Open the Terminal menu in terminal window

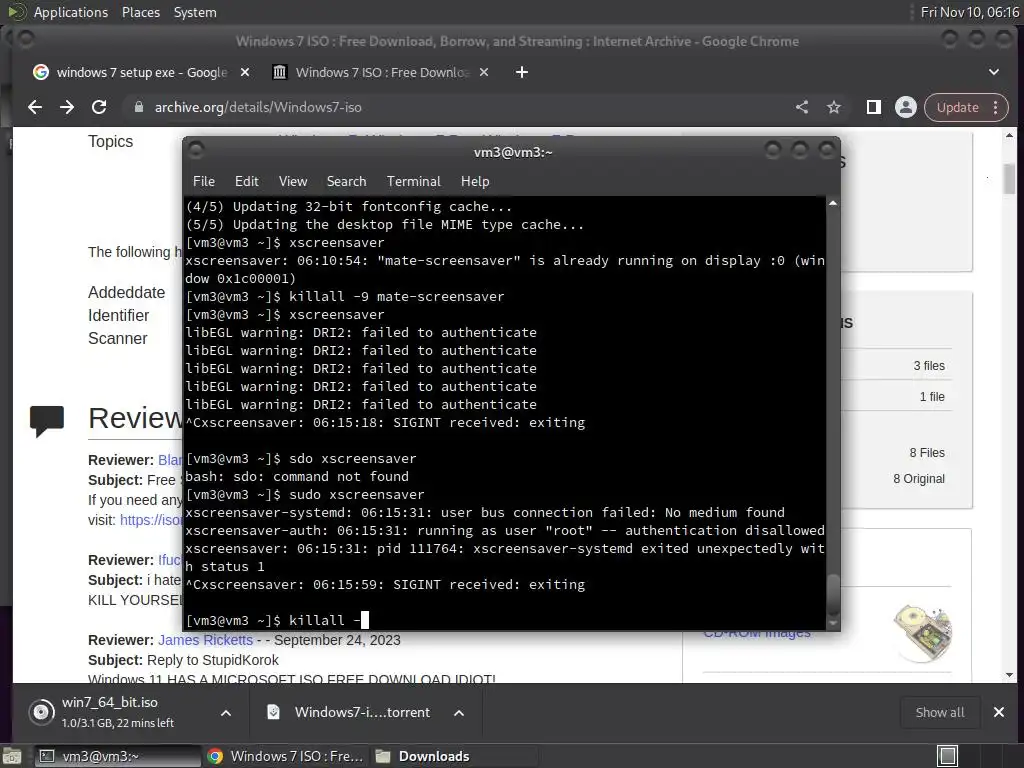tap(413, 182)
